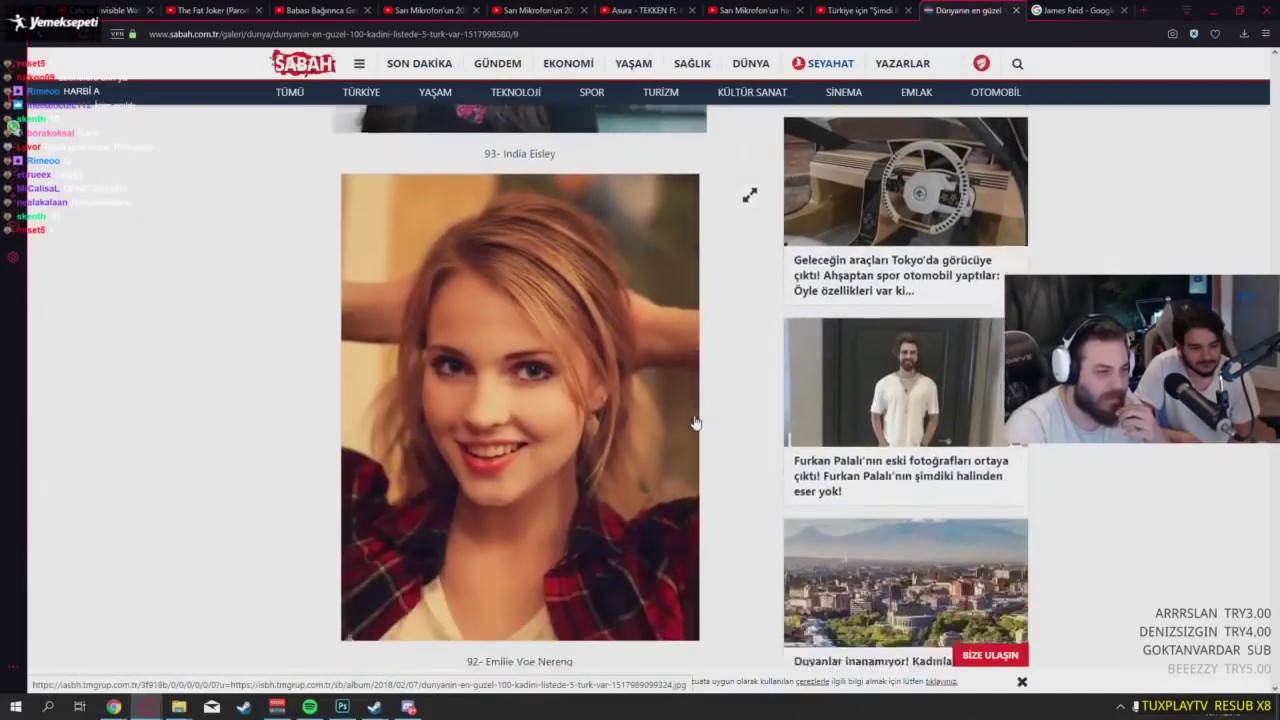The image size is (1280, 720).
Task: Toggle the ad blocker shield icon
Action: pyautogui.click(x=1193, y=34)
